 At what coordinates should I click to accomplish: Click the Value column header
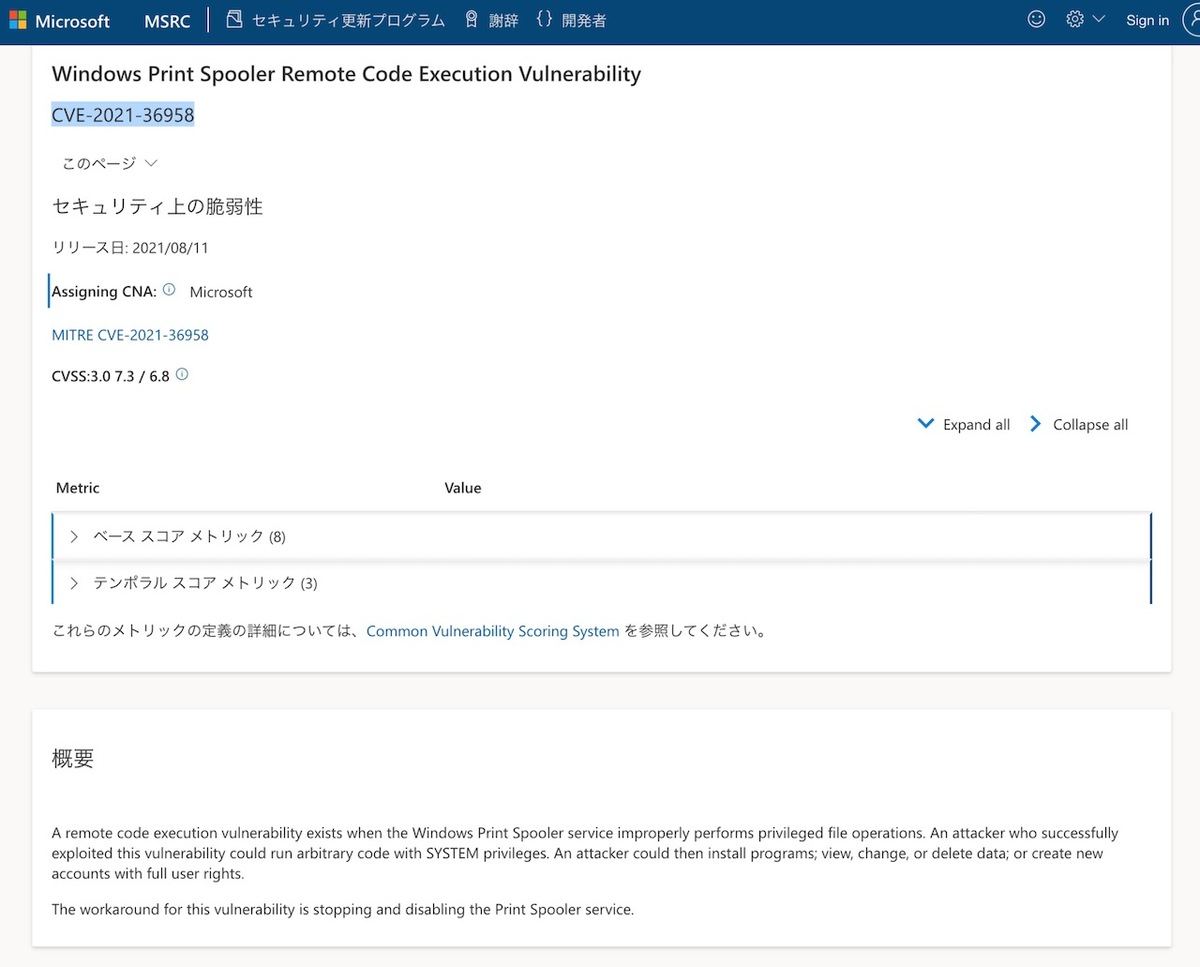click(x=463, y=488)
